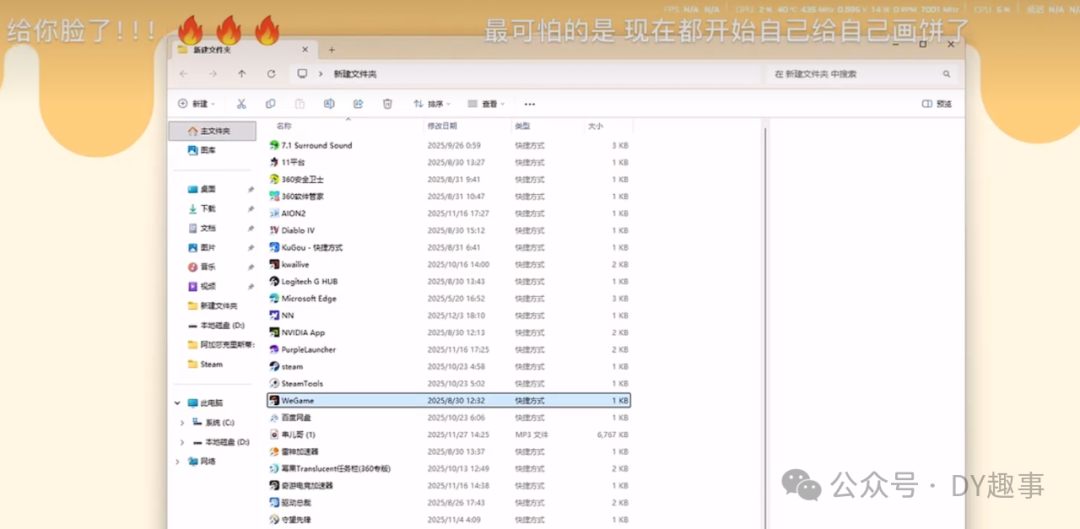Select the 百度网盘 shortcut
Viewport: 1080px width, 529px height.
coord(449,417)
